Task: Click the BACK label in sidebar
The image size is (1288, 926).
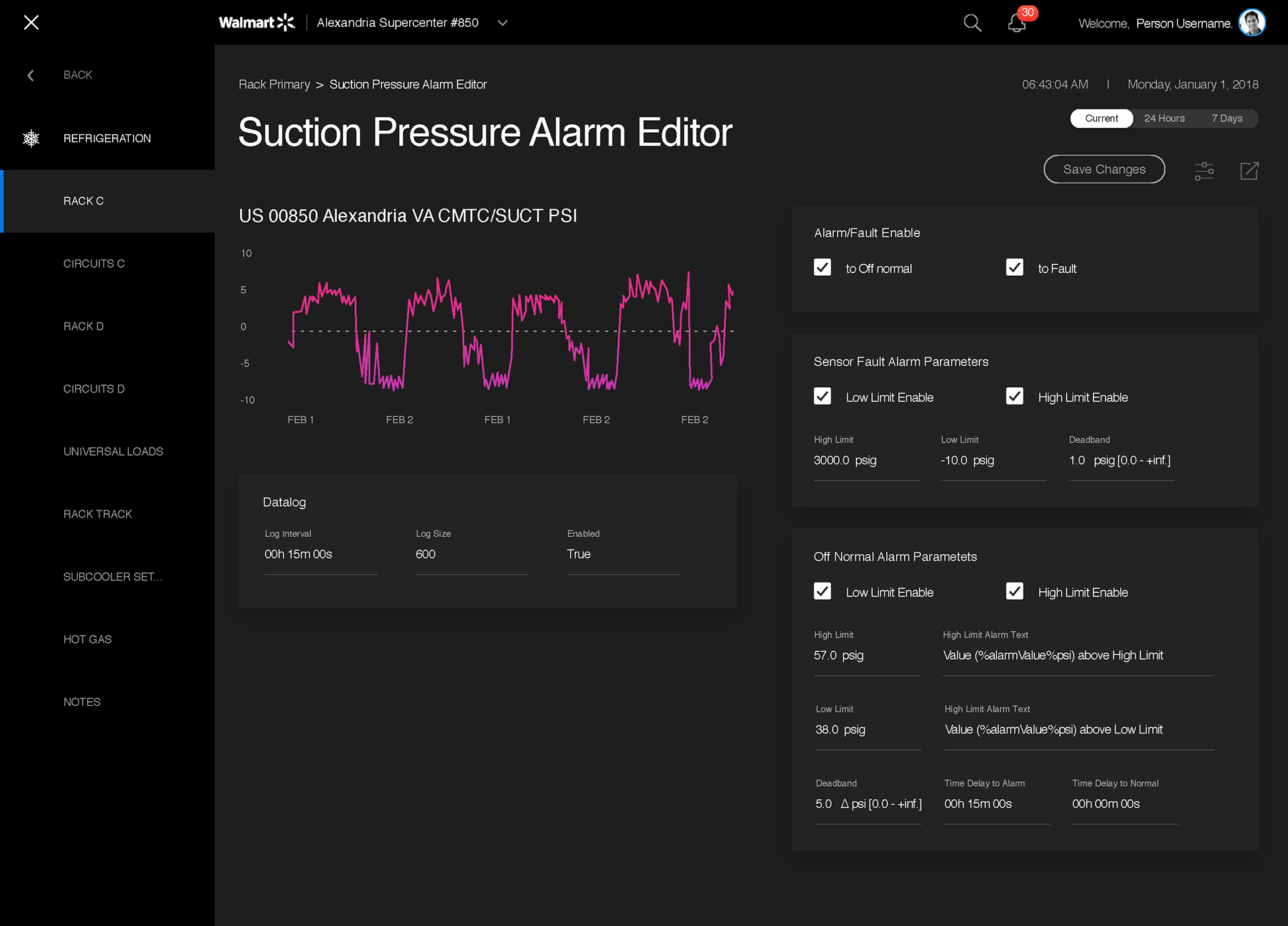Action: [x=78, y=75]
